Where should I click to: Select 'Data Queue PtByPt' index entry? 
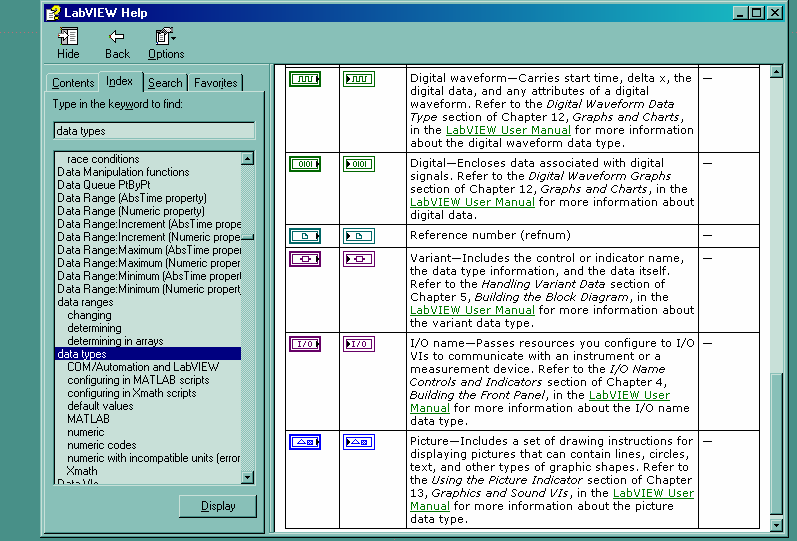tap(104, 185)
